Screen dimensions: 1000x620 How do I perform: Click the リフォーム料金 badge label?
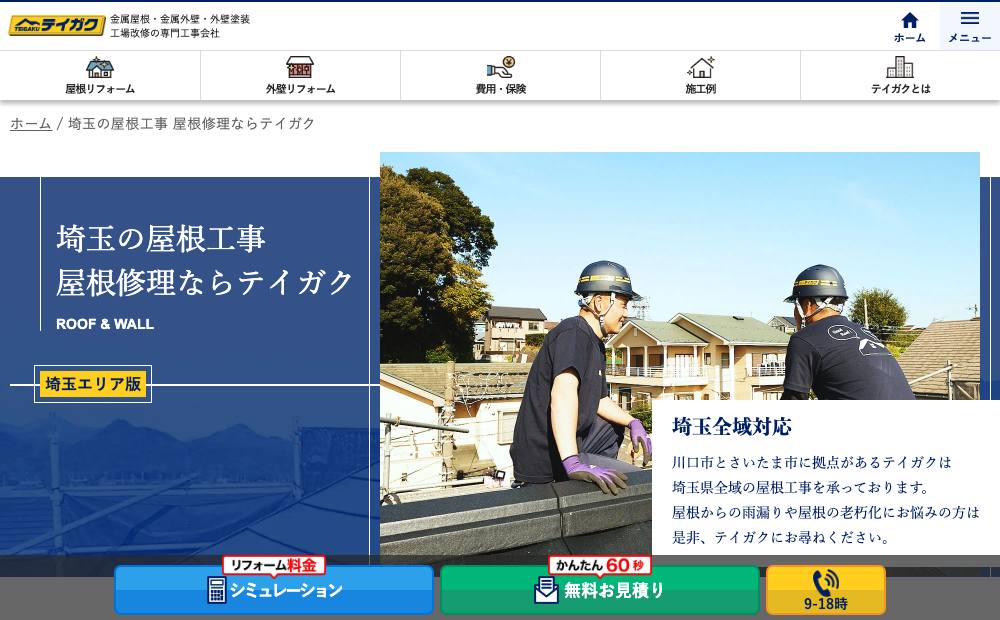[x=274, y=565]
